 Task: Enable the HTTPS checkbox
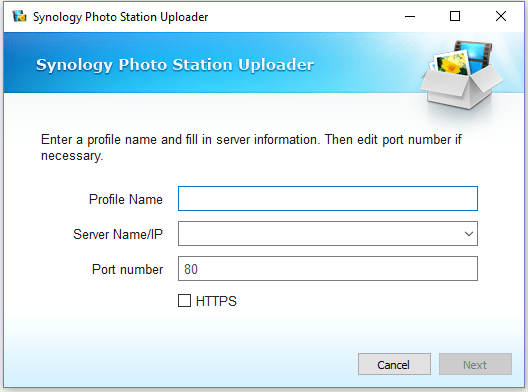coord(184,301)
